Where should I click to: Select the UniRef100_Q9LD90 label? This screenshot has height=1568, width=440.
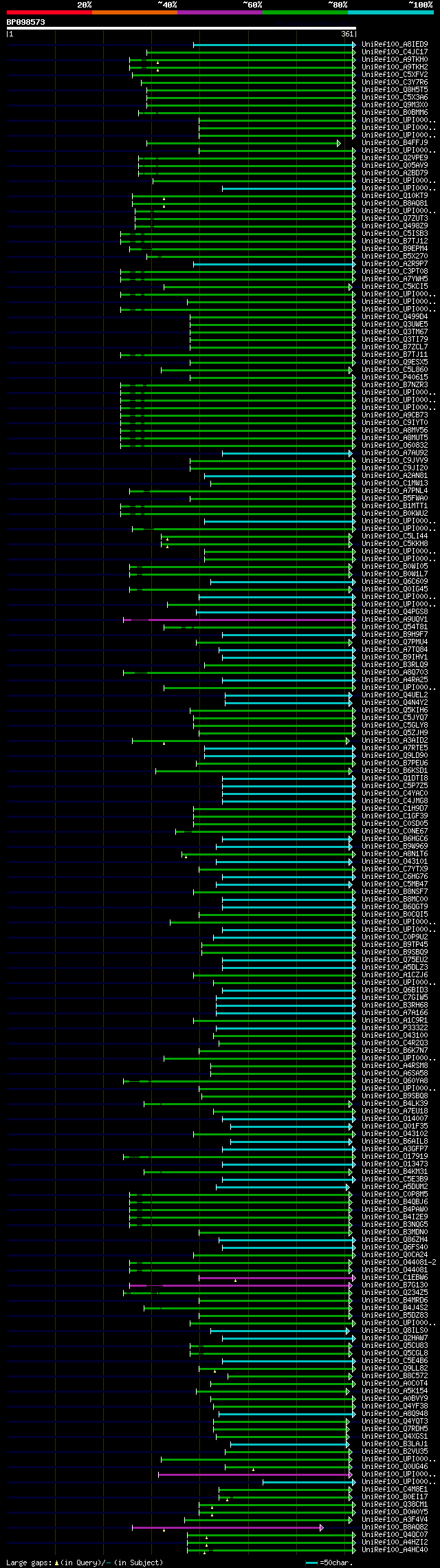coord(395,756)
